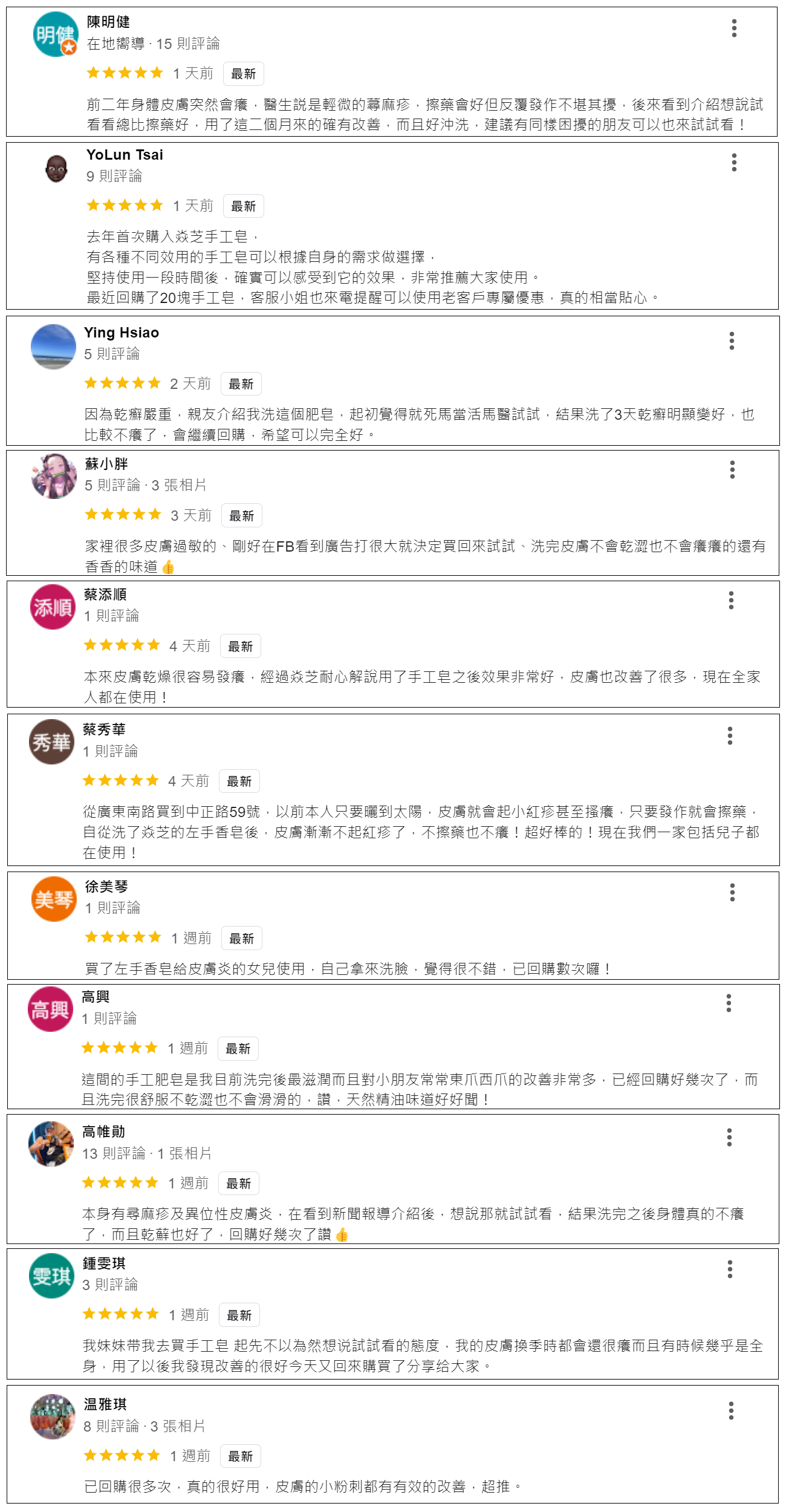The width and height of the screenshot is (786, 1512).
Task: Open more options for 蘇小胖's review
Action: (732, 469)
